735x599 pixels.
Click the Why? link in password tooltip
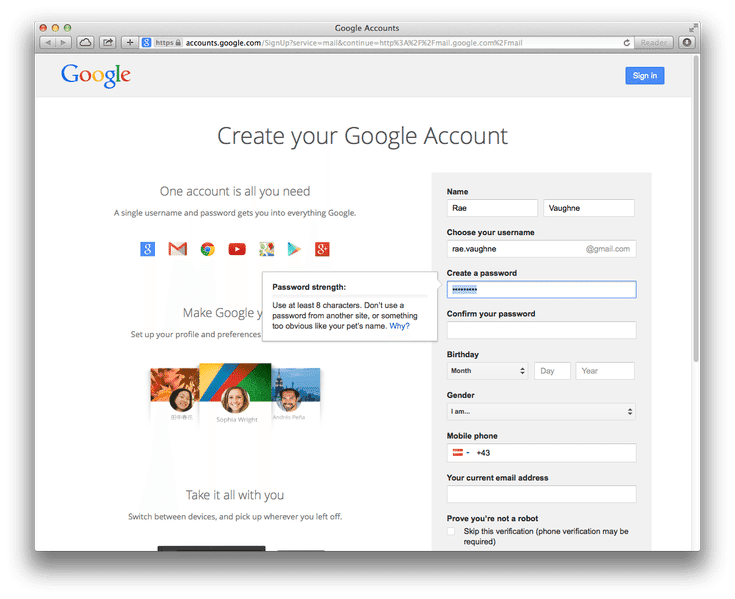click(399, 326)
